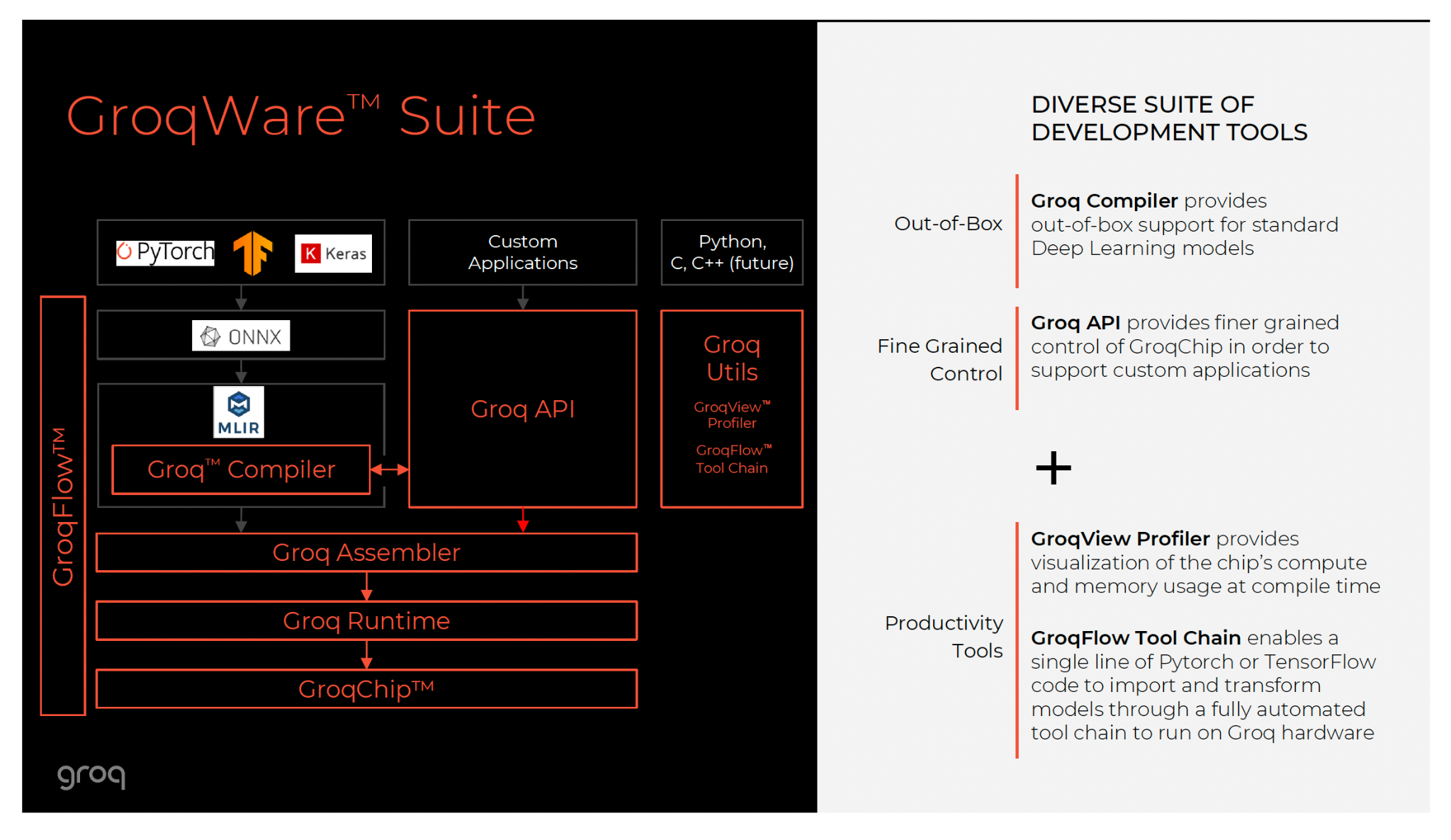Click the Custom Applications box

pos(522,252)
